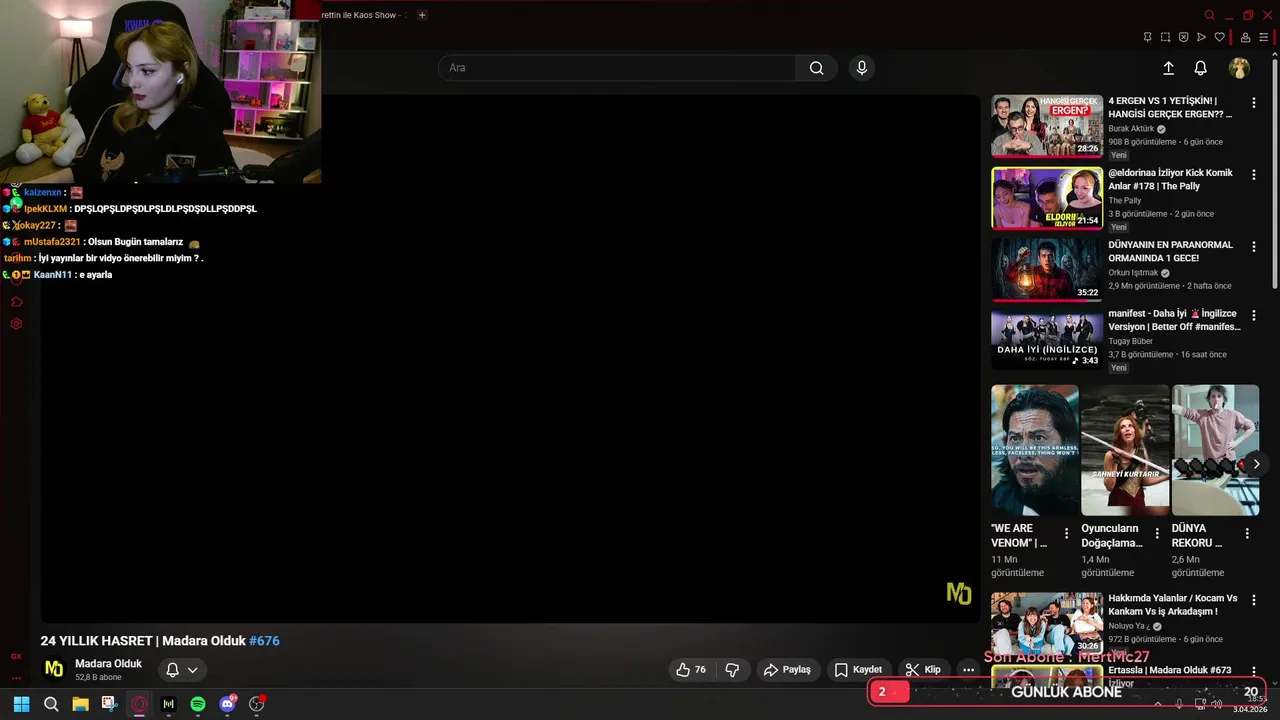Open Hakkımda Yalanlar video thumbnail

pos(1047,624)
